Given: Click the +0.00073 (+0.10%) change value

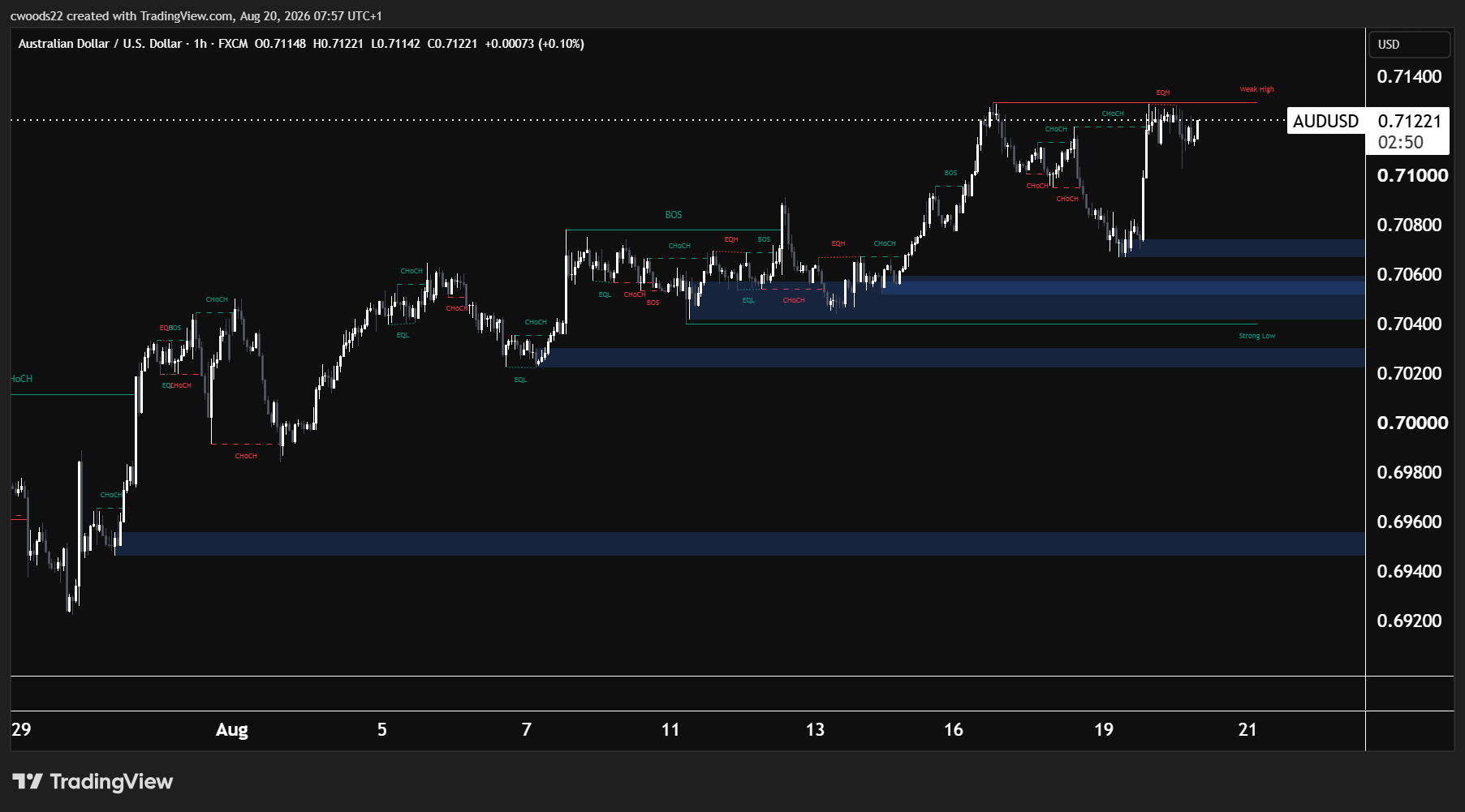Looking at the screenshot, I should click(534, 44).
